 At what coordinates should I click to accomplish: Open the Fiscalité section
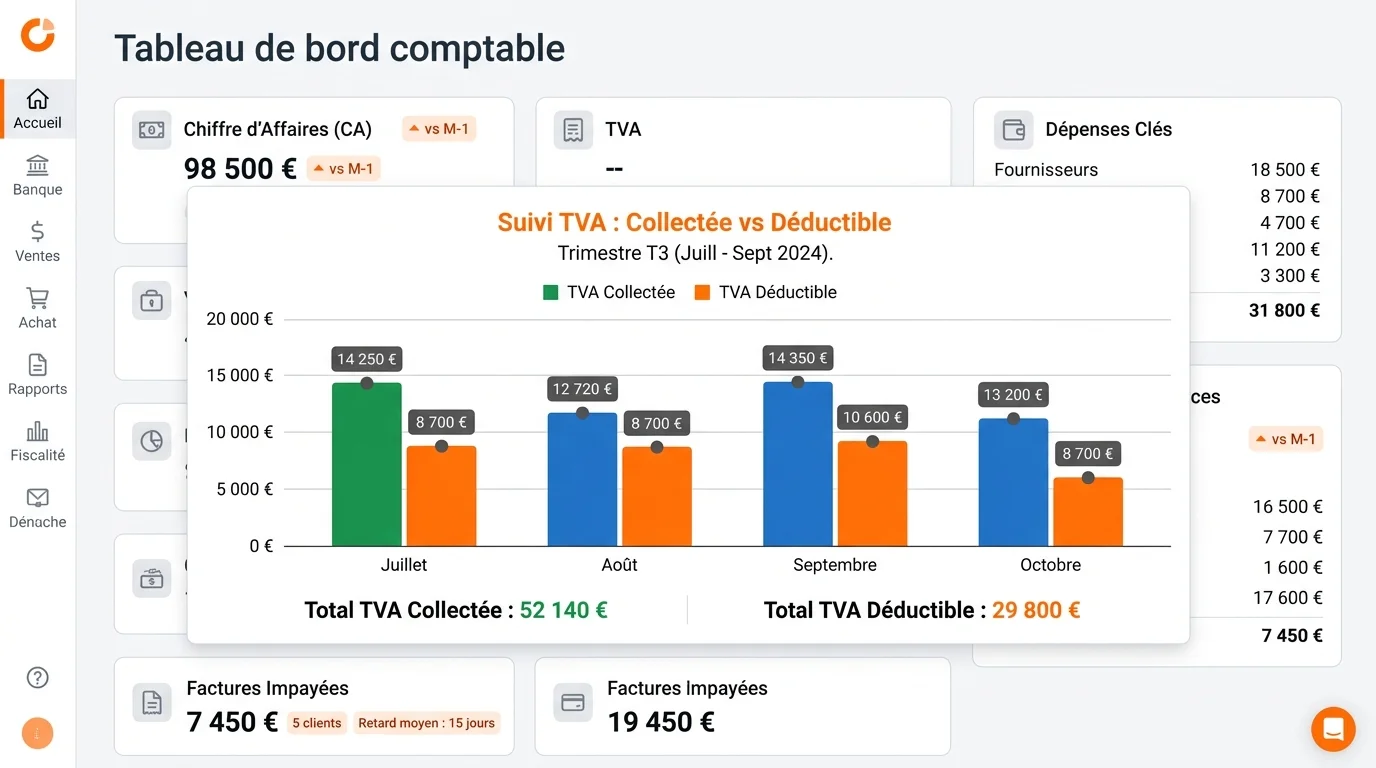[x=37, y=442]
